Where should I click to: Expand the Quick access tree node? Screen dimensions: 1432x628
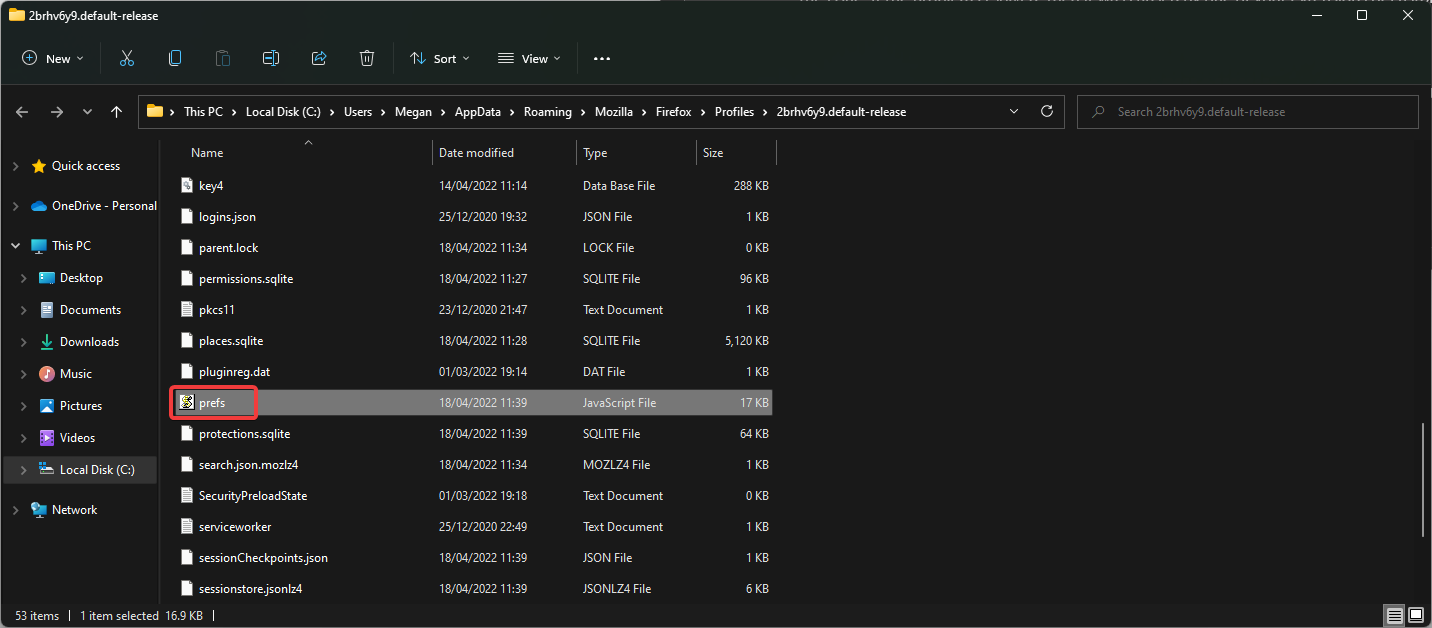(15, 166)
